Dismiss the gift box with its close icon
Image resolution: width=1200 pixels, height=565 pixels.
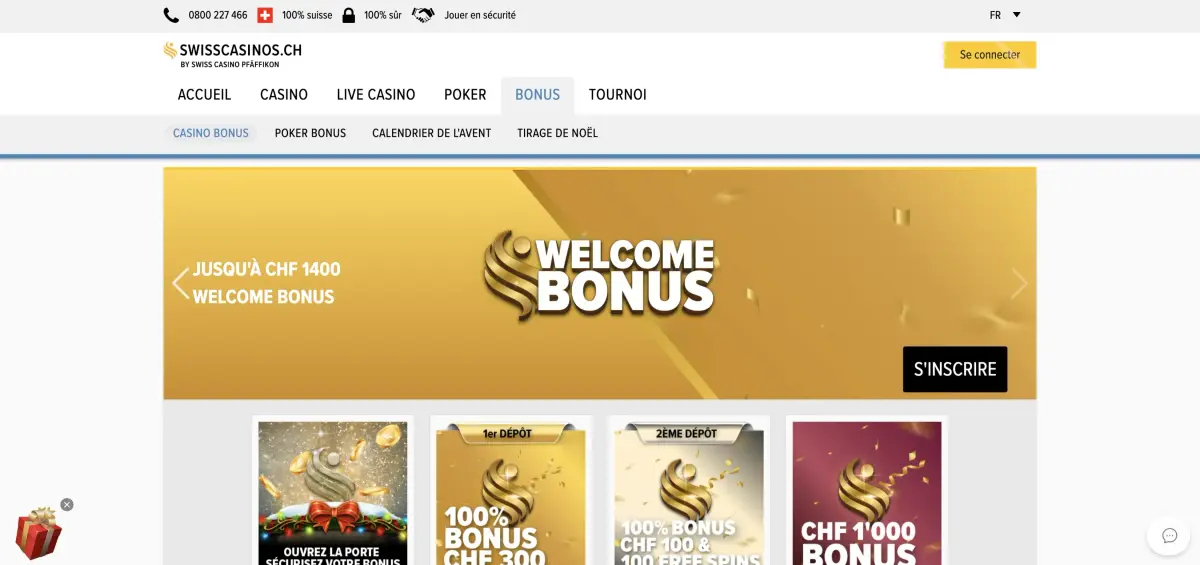pos(67,505)
